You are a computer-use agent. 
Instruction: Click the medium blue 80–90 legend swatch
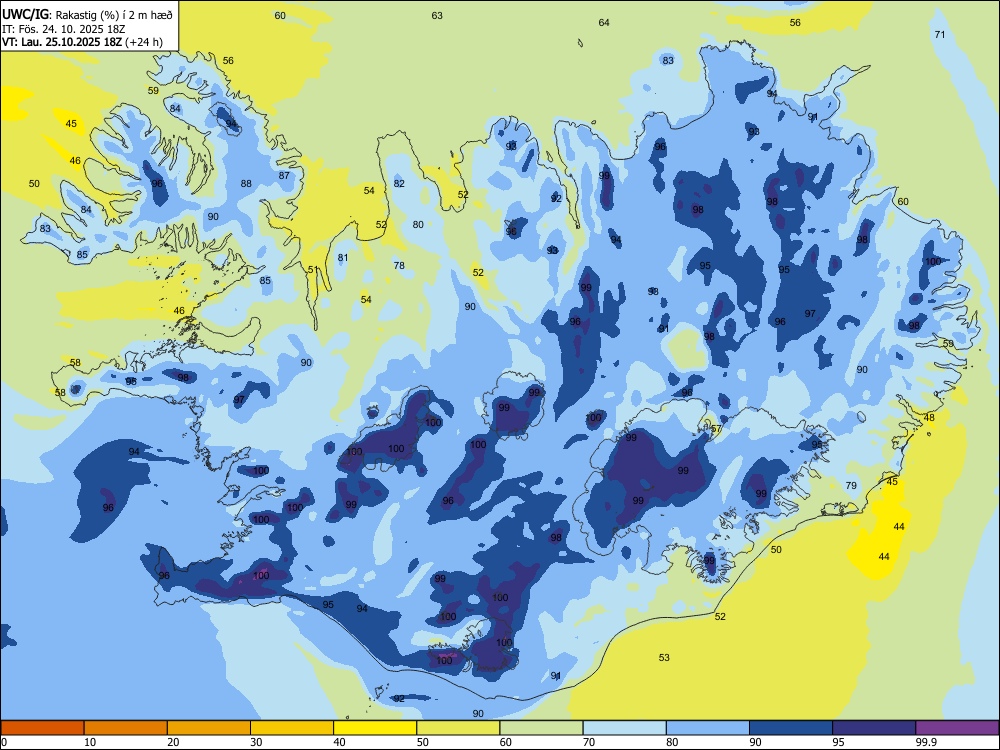(x=708, y=728)
